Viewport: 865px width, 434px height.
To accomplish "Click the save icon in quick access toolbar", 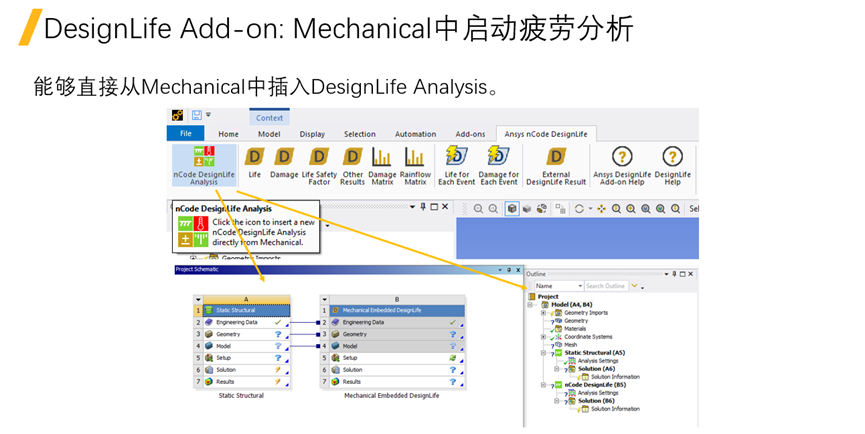I will (196, 115).
